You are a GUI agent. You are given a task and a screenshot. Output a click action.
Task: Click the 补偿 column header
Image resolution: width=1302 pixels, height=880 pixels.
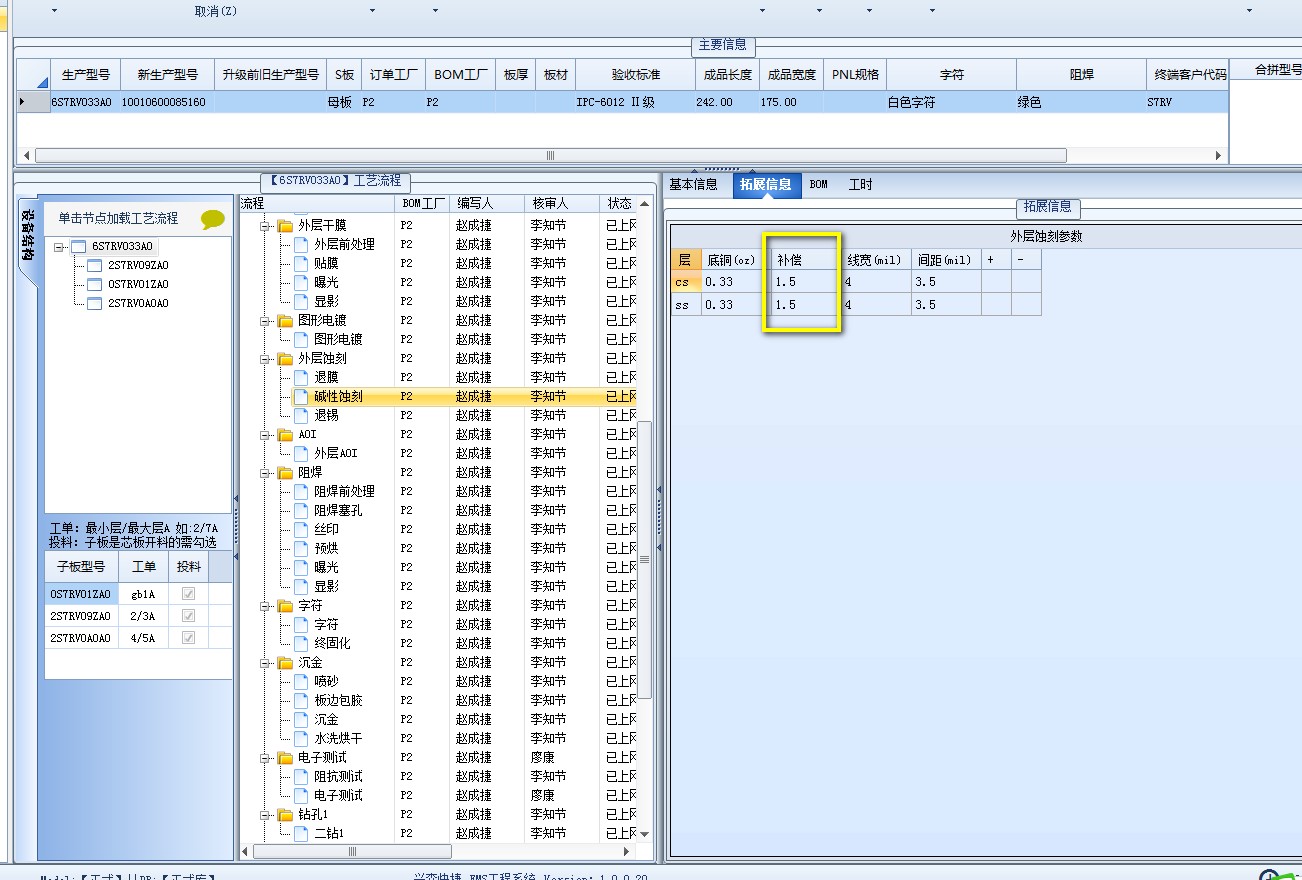[806, 259]
